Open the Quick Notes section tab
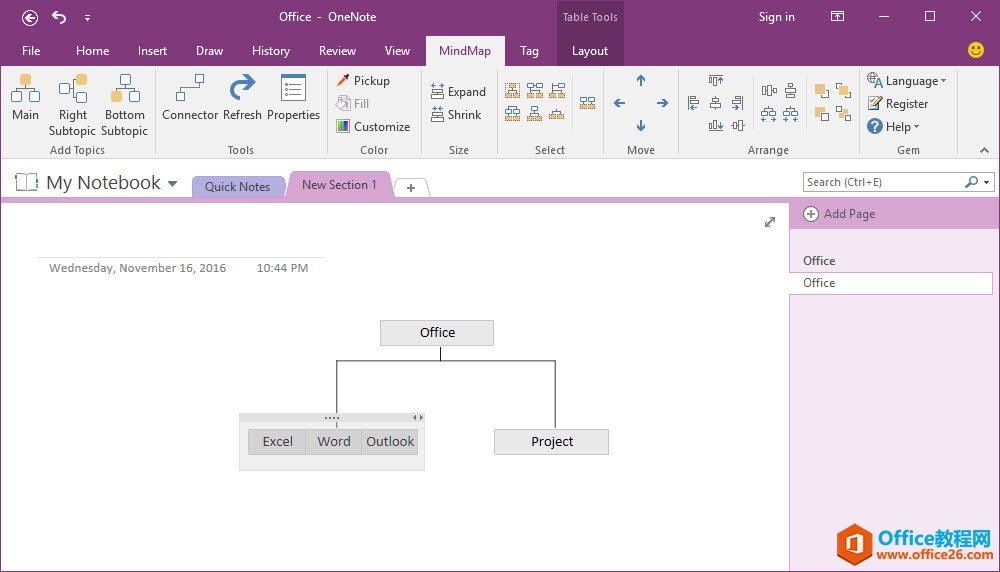The height and width of the screenshot is (572, 1000). pos(237,187)
